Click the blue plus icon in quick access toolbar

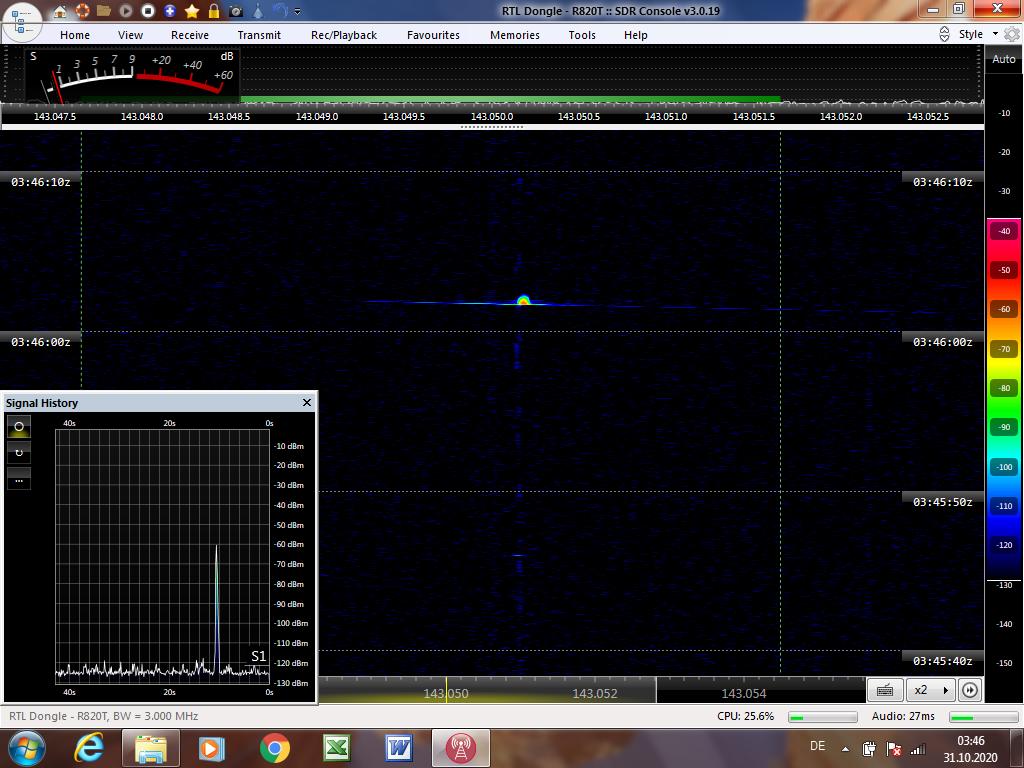[x=170, y=11]
